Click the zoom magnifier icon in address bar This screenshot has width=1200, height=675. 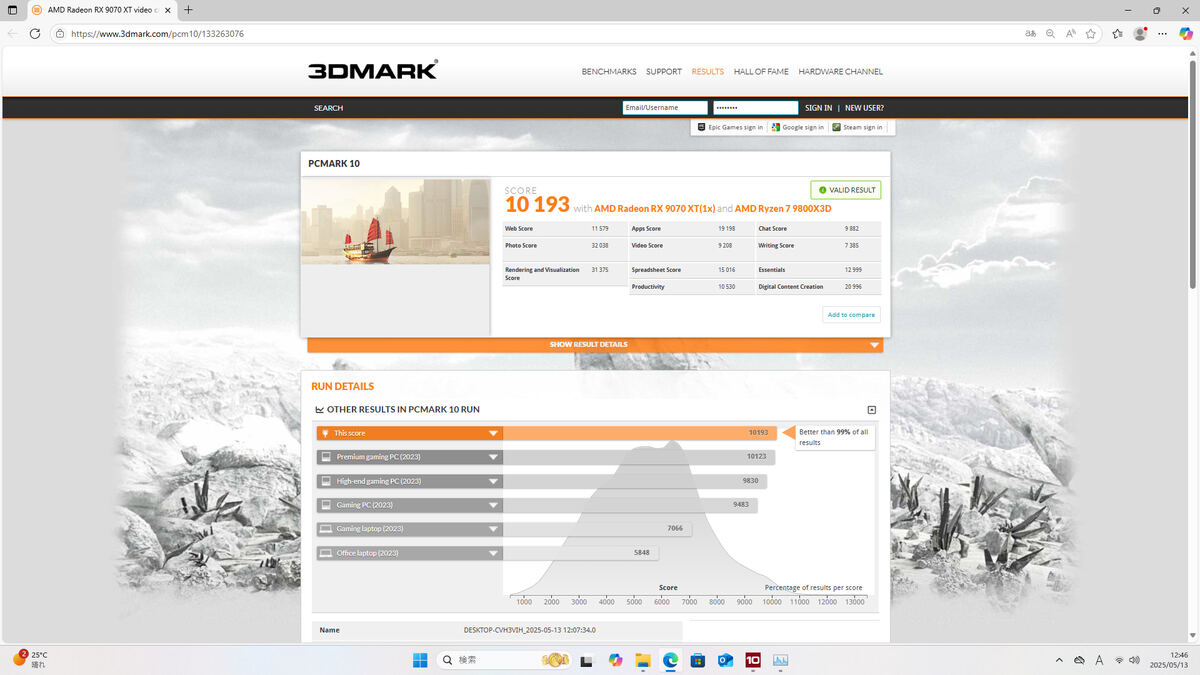[x=1050, y=33]
